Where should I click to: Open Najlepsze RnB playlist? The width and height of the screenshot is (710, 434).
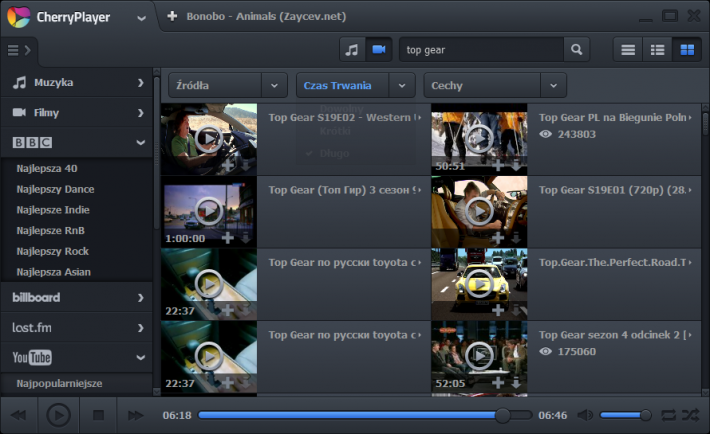point(51,231)
